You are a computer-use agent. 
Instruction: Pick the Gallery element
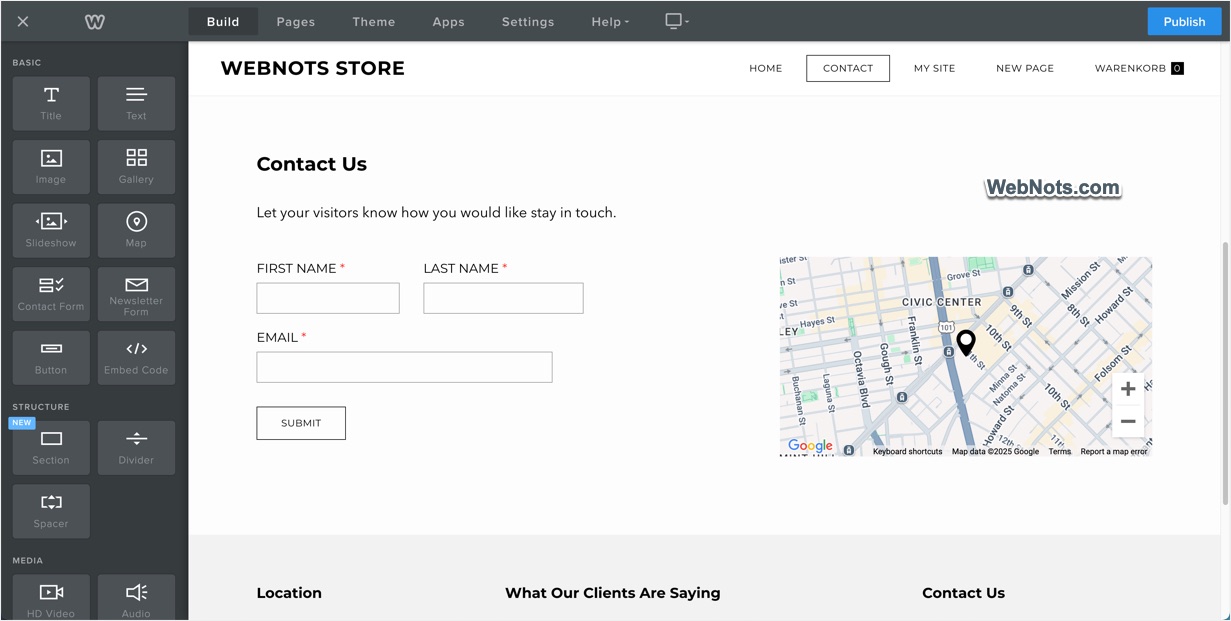click(x=136, y=167)
